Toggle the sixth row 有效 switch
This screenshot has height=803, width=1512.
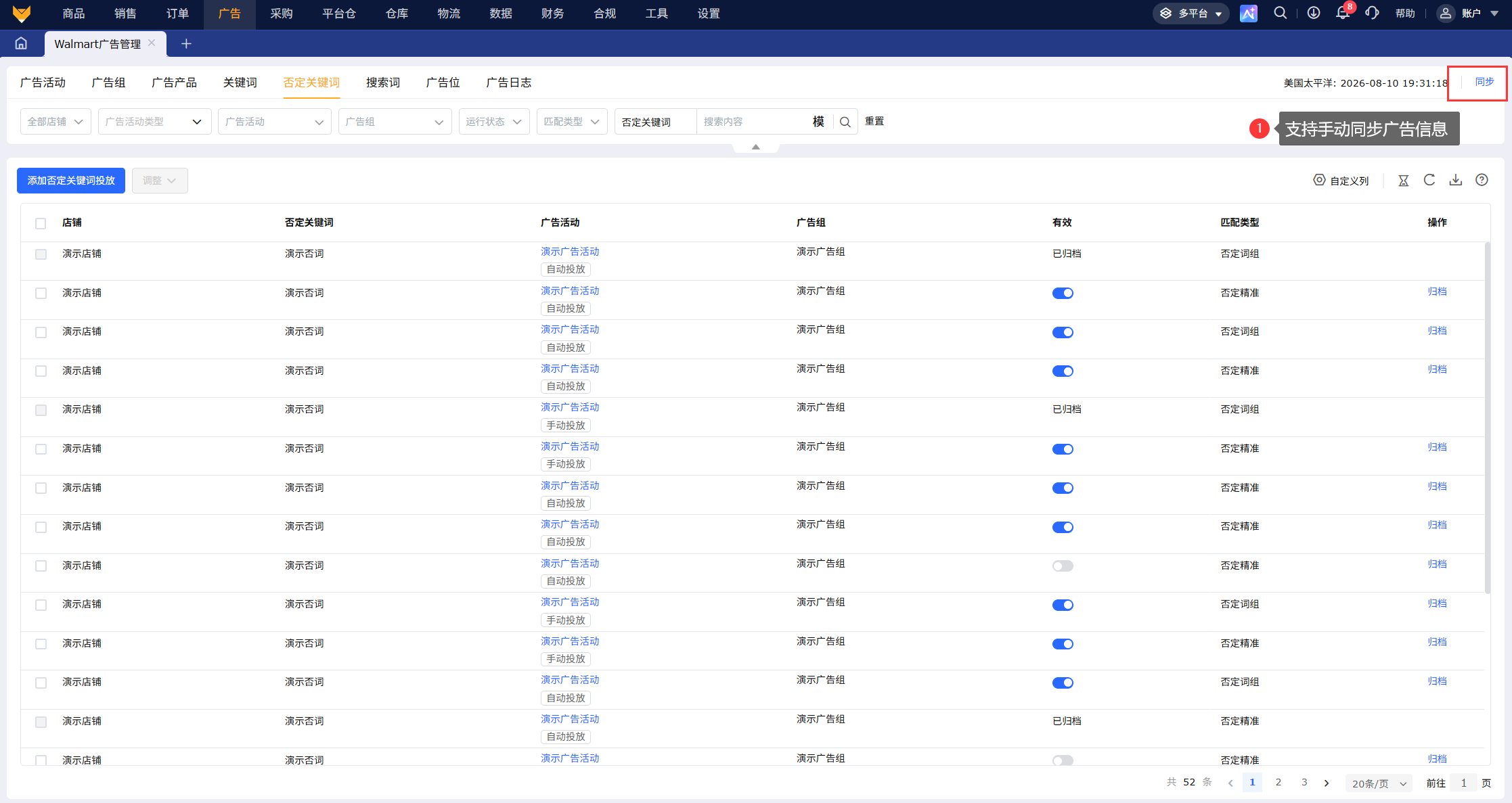pyautogui.click(x=1063, y=449)
